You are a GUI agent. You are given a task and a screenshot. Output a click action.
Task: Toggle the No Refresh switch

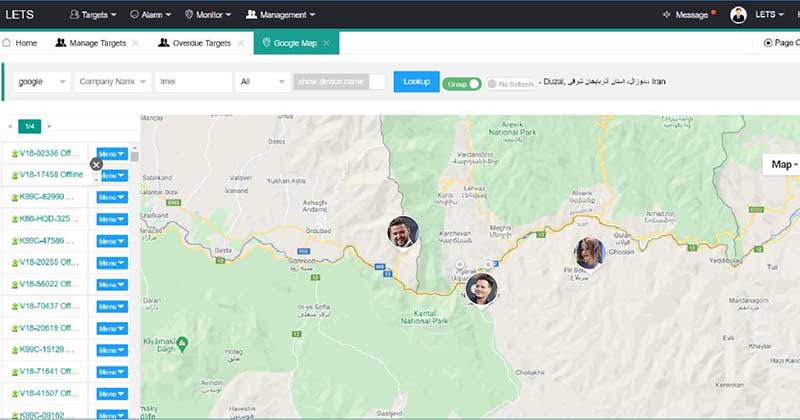coord(492,84)
